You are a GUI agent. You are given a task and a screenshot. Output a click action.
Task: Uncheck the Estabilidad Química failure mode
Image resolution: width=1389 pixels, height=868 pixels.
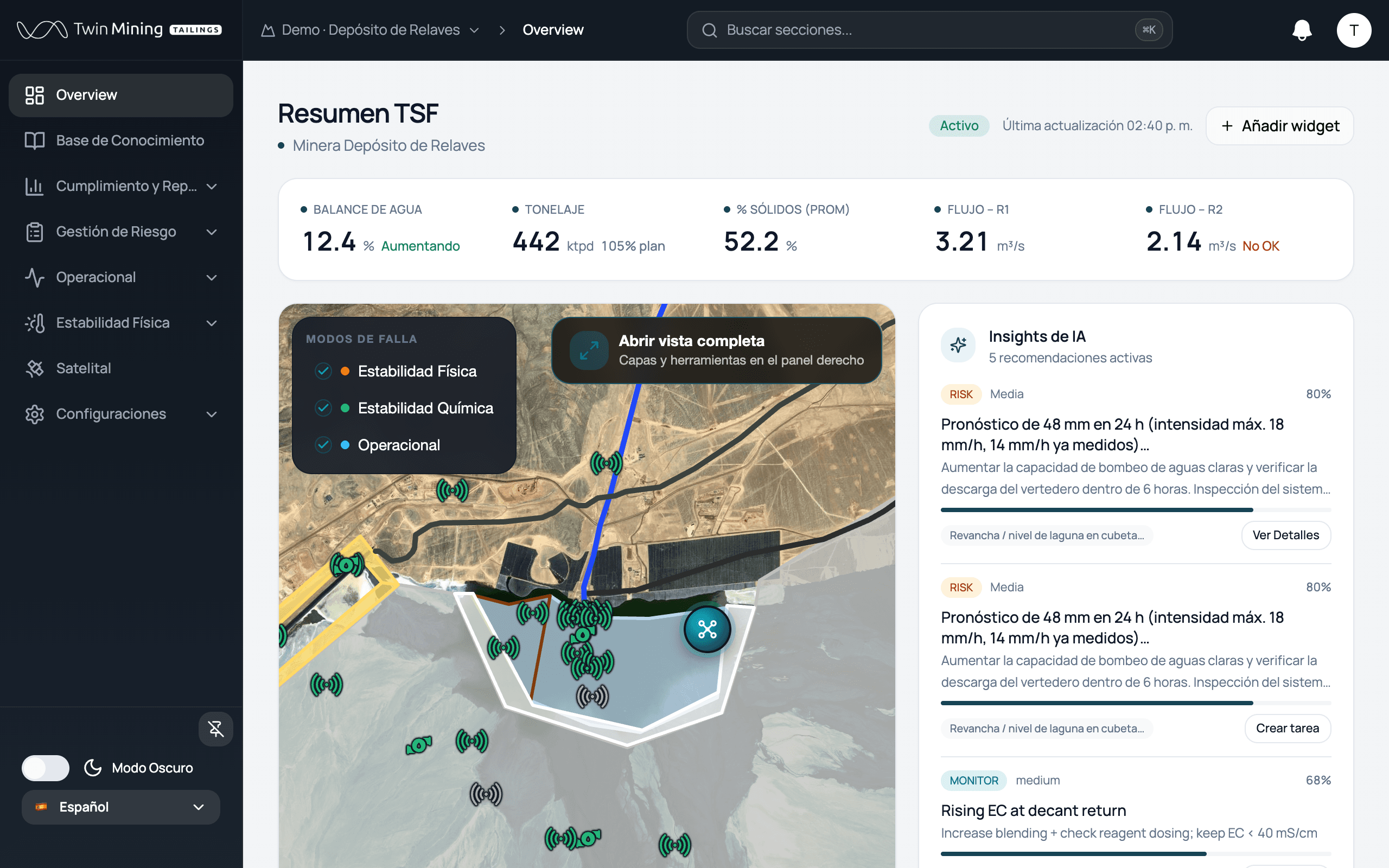coord(323,408)
